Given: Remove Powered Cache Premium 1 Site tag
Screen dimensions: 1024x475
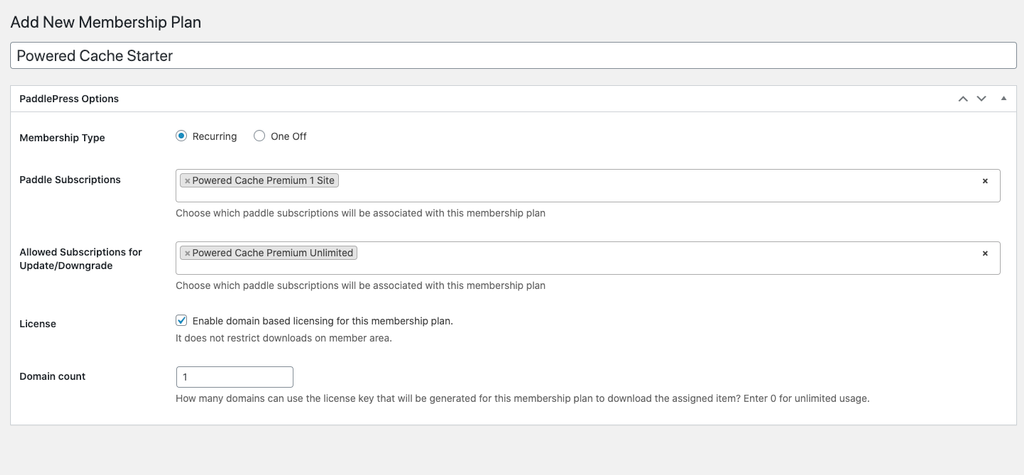Looking at the screenshot, I should point(187,181).
